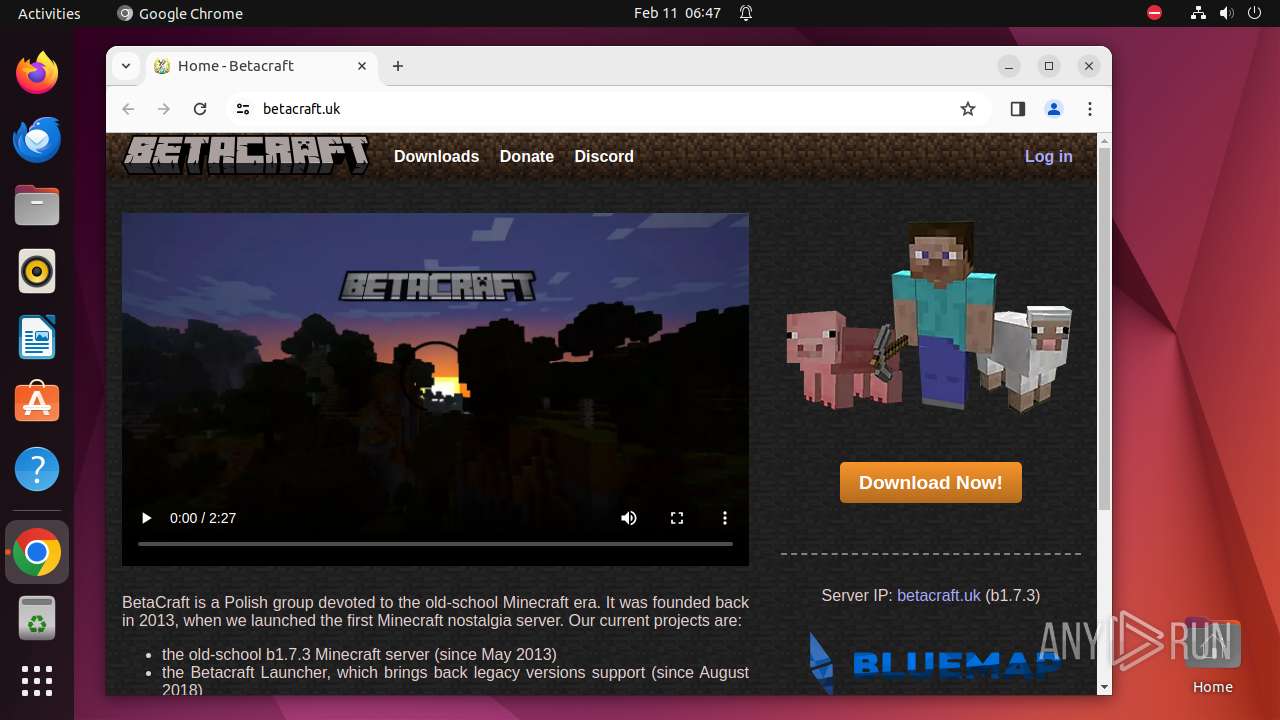View site information icon in address bar
The height and width of the screenshot is (720, 1280).
pyautogui.click(x=243, y=109)
